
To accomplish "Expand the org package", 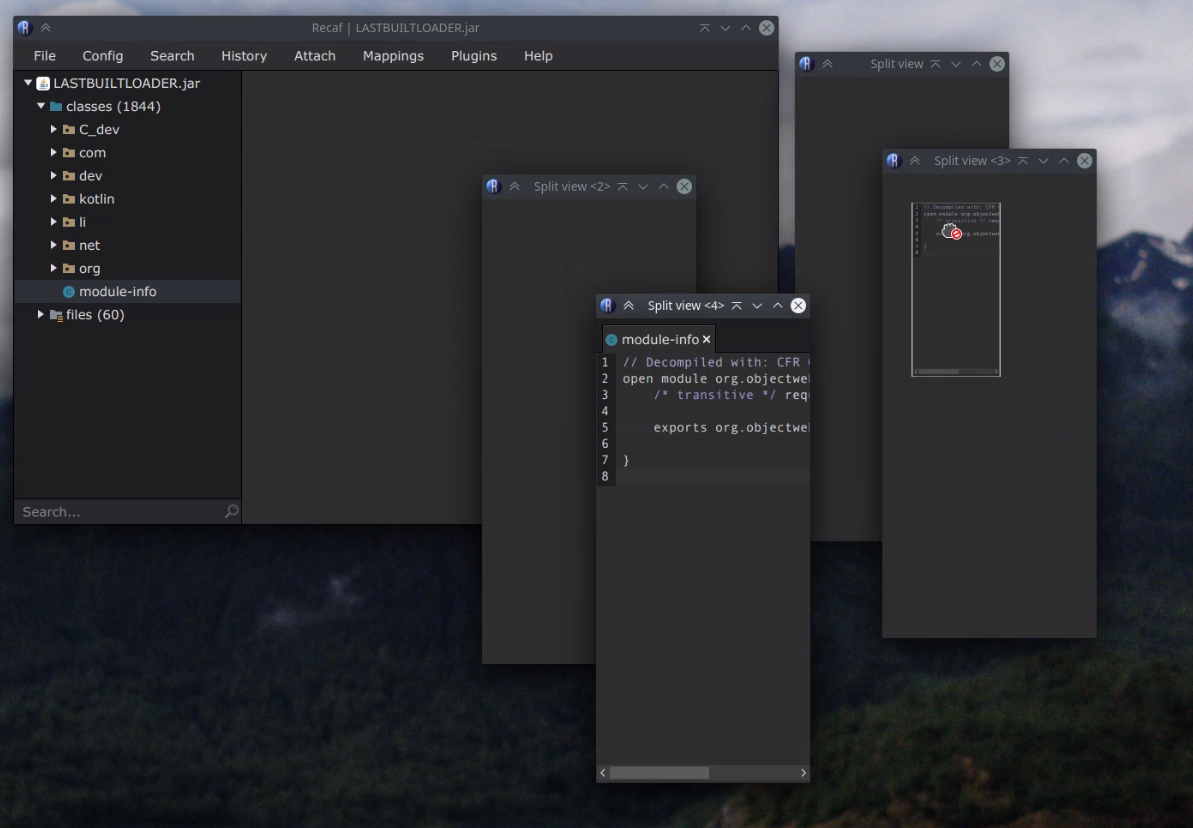I will pyautogui.click(x=53, y=268).
